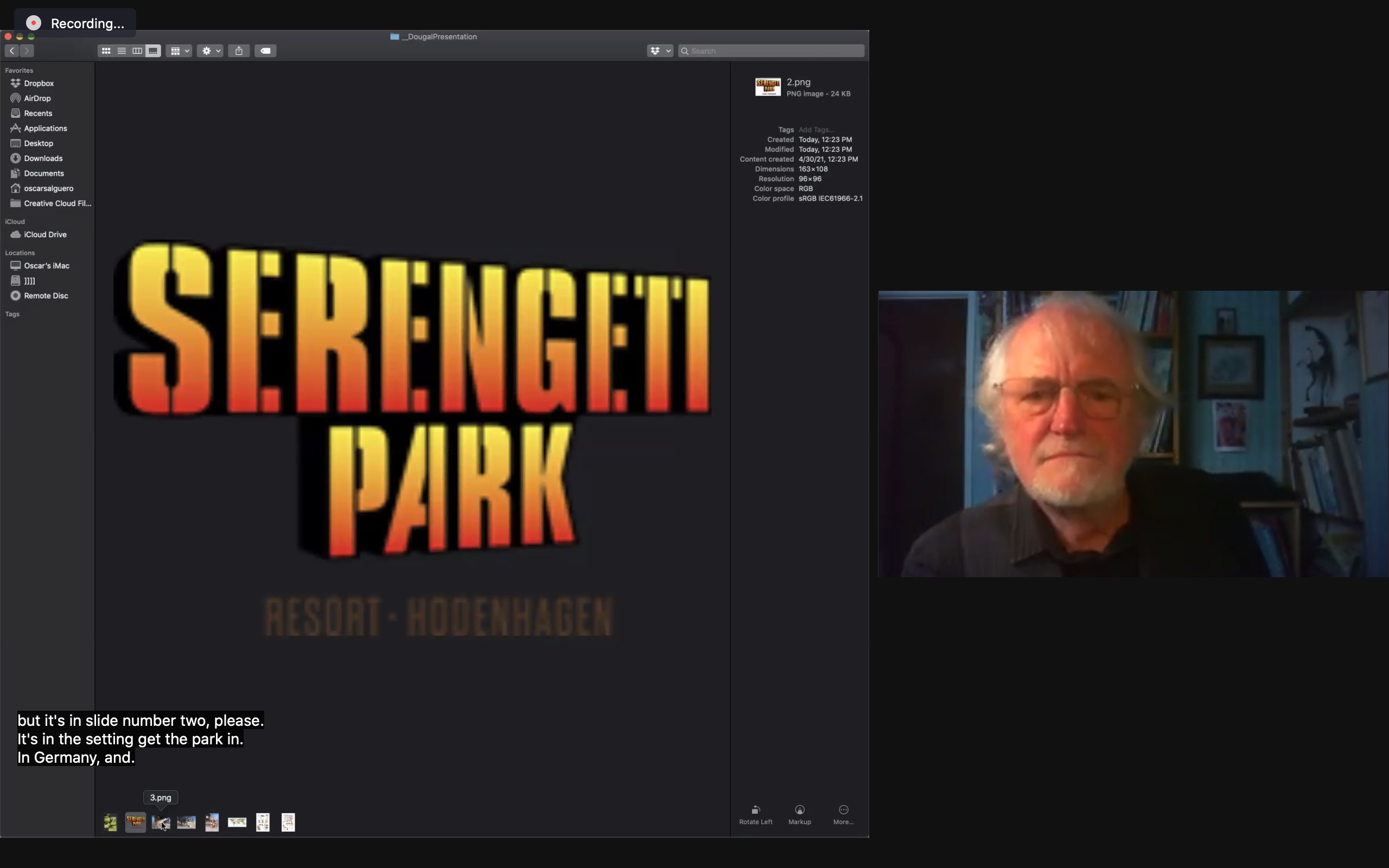1389x868 pixels.
Task: Open the gear Action menu
Action: 210,51
